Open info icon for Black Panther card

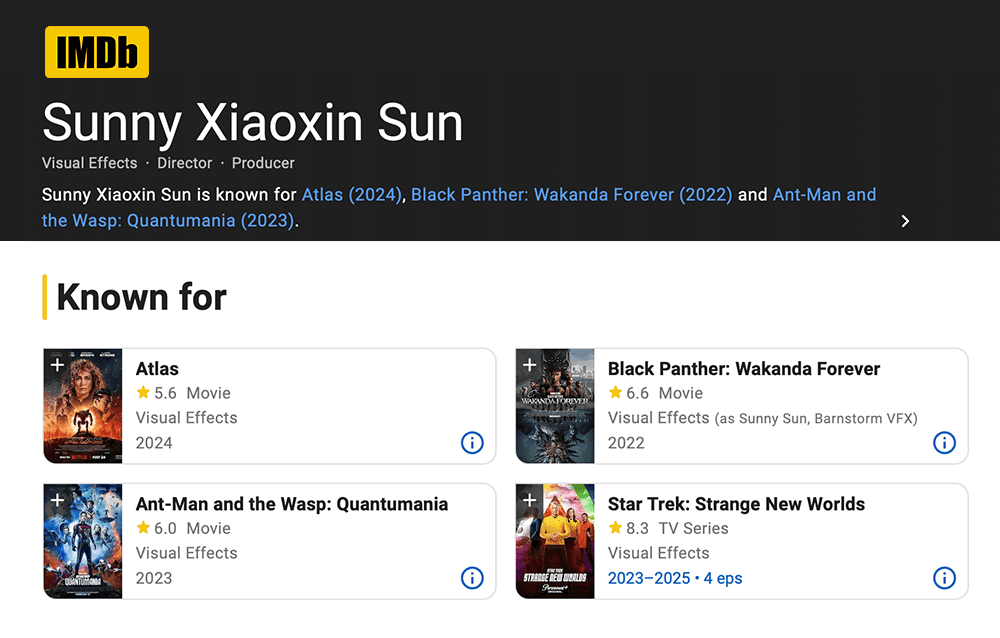(x=944, y=442)
